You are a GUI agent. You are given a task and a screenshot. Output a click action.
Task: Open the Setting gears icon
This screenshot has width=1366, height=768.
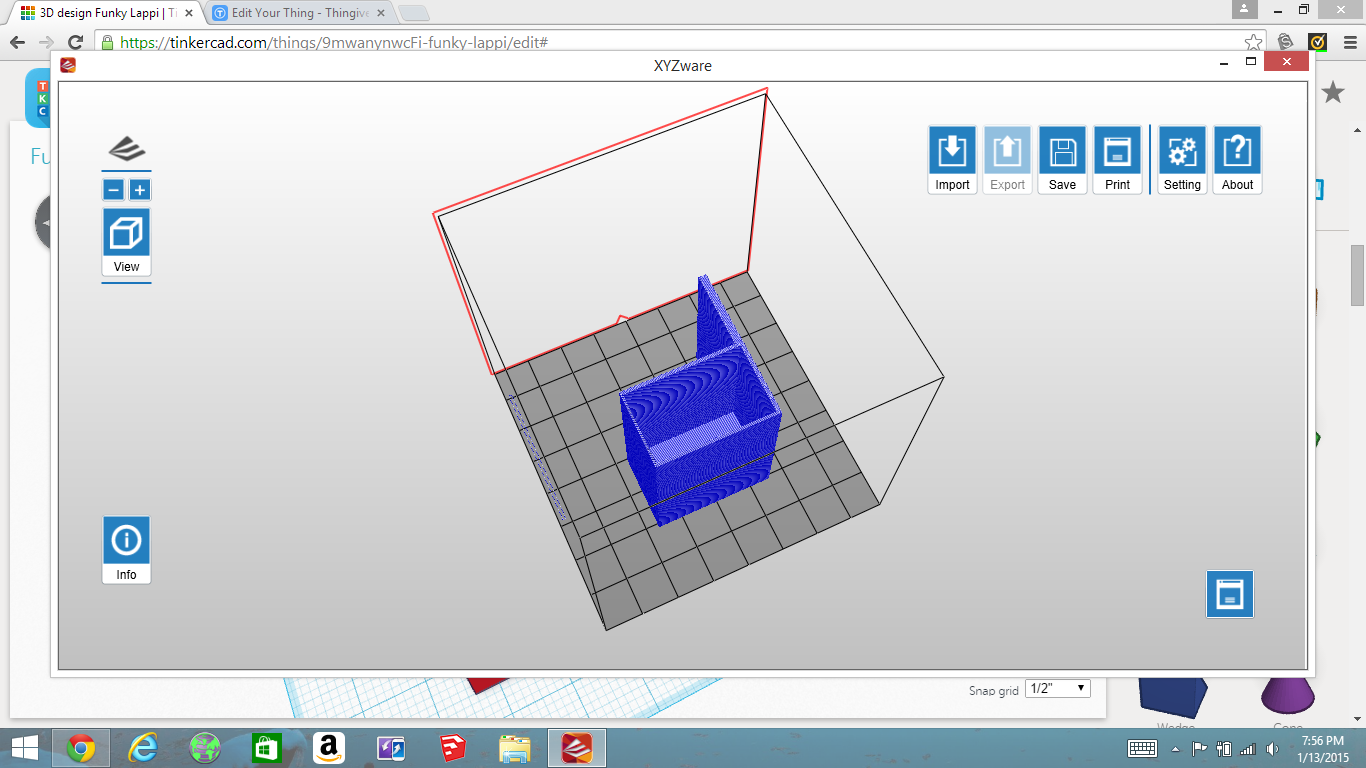1182,152
